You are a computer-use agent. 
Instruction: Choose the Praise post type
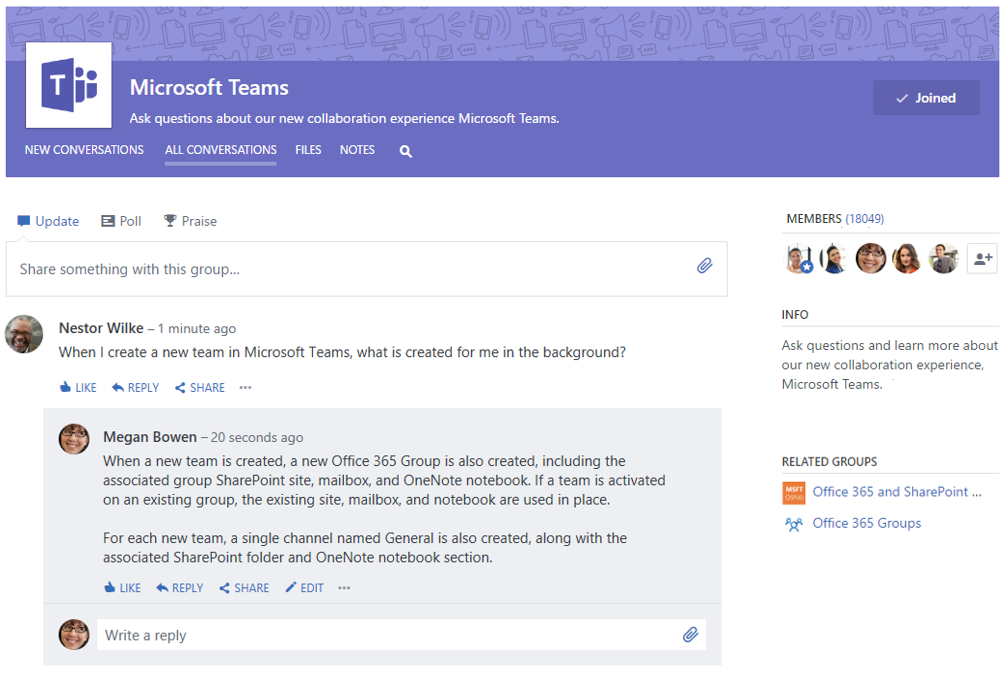click(190, 221)
